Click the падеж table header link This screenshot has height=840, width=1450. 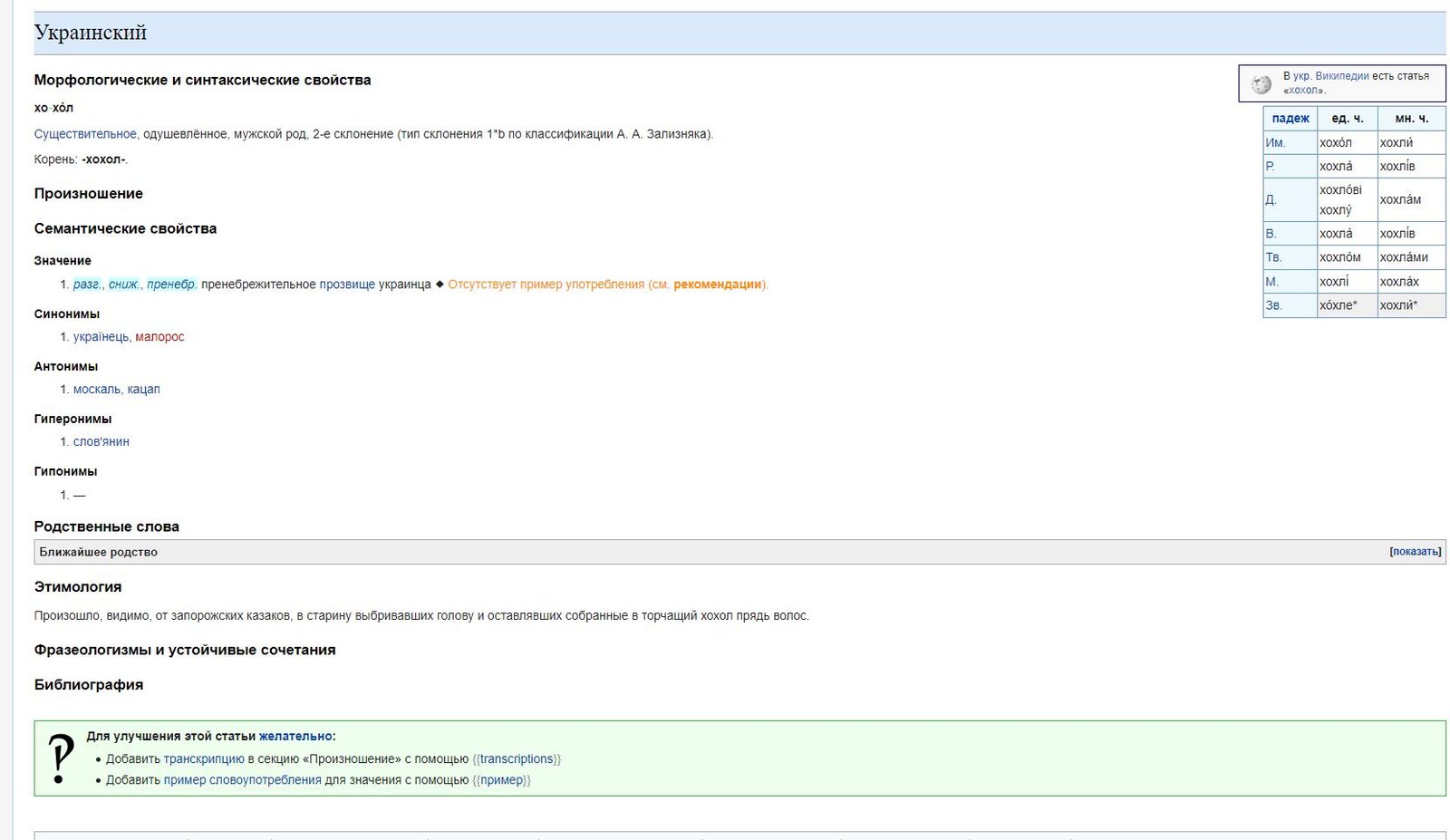(x=1290, y=119)
